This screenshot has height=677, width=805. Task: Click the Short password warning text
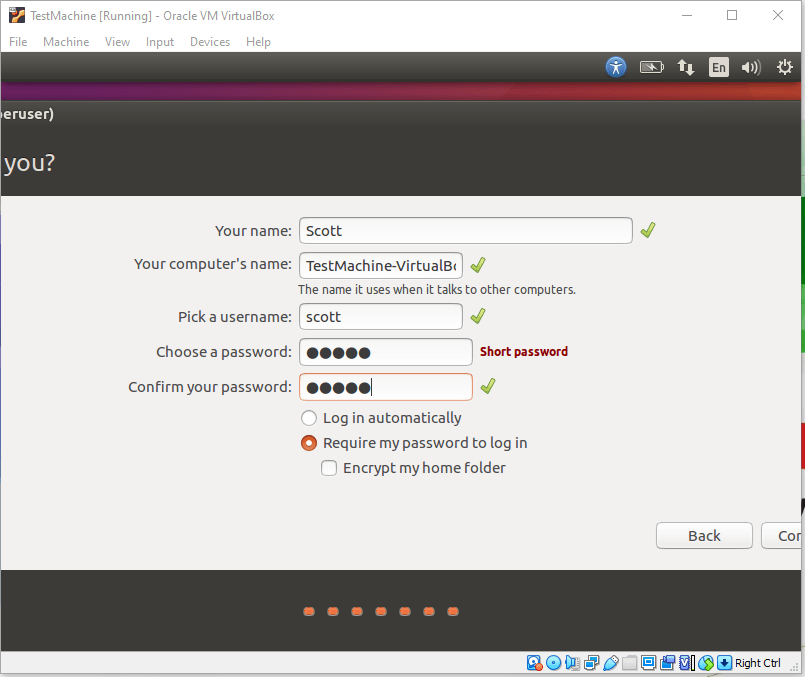tap(524, 352)
